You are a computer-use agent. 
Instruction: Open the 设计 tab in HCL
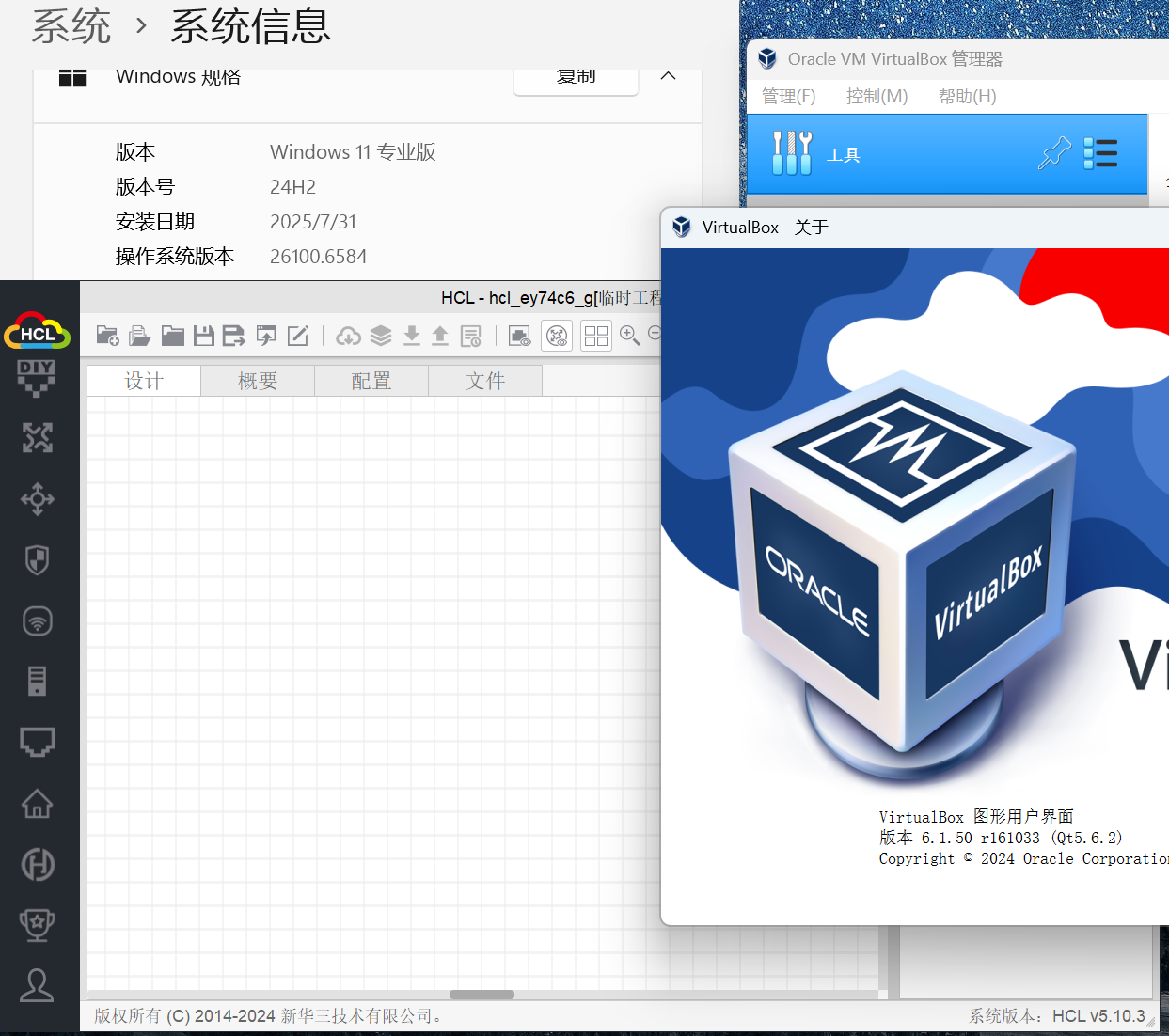click(x=144, y=381)
